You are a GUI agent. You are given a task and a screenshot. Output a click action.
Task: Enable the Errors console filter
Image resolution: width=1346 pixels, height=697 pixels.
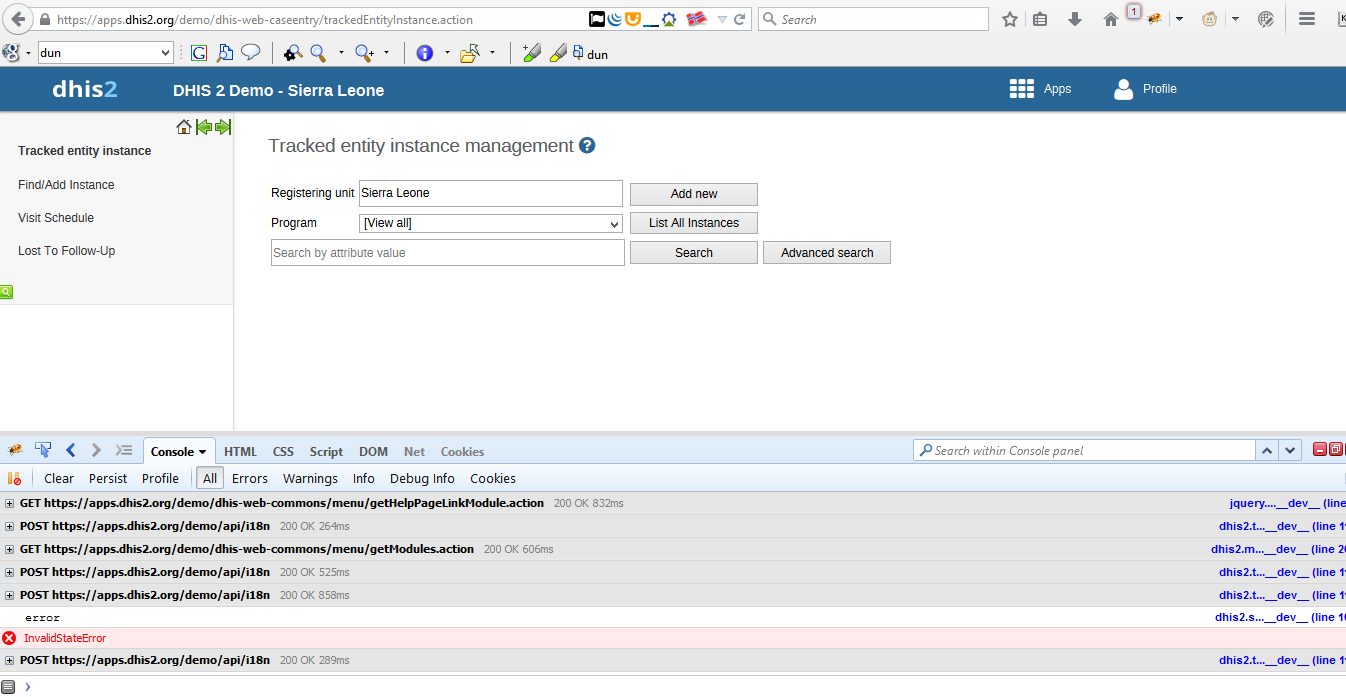coord(250,479)
